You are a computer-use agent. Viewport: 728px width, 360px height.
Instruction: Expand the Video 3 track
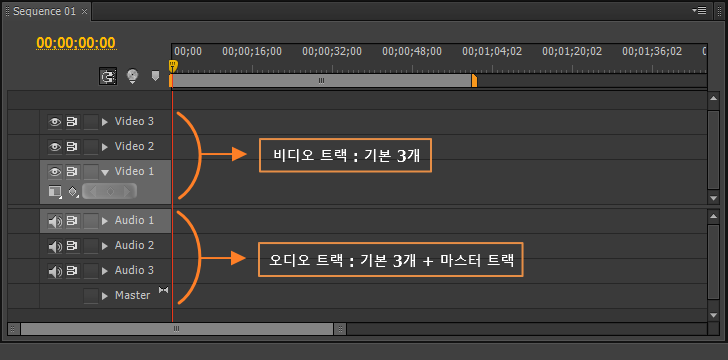(105, 122)
